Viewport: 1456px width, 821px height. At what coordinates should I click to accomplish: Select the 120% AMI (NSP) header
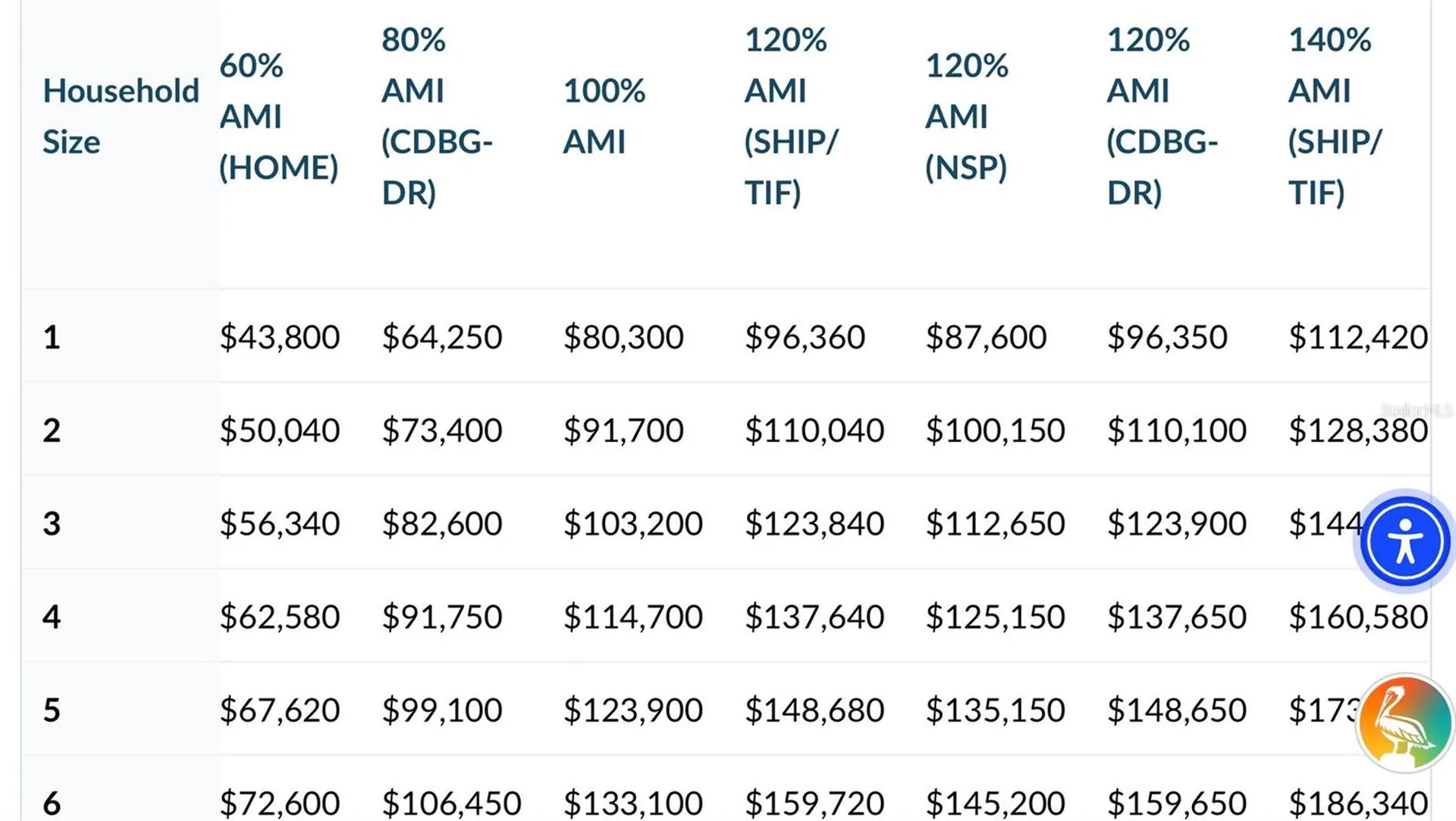[x=966, y=116]
